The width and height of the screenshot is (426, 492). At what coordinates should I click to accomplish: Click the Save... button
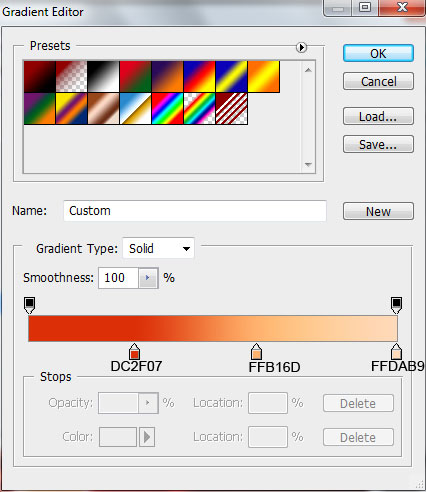point(378,144)
